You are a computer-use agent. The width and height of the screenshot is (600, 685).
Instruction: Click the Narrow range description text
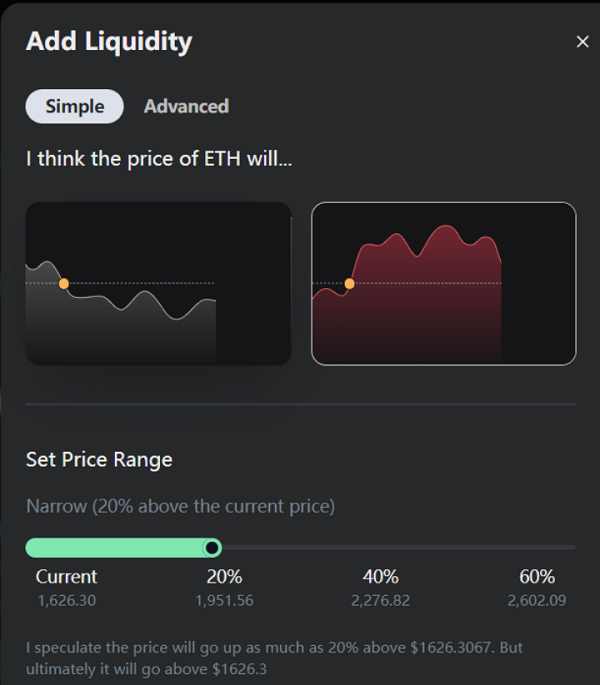[x=180, y=507]
